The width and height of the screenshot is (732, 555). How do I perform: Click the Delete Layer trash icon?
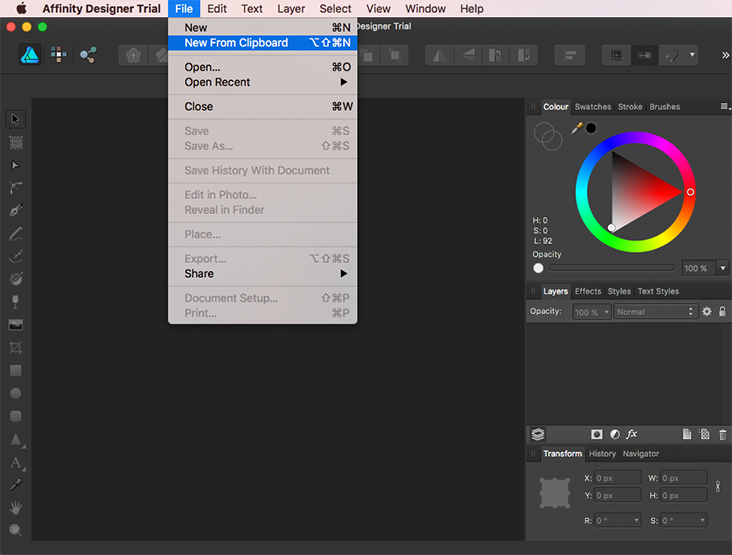pyautogui.click(x=723, y=435)
